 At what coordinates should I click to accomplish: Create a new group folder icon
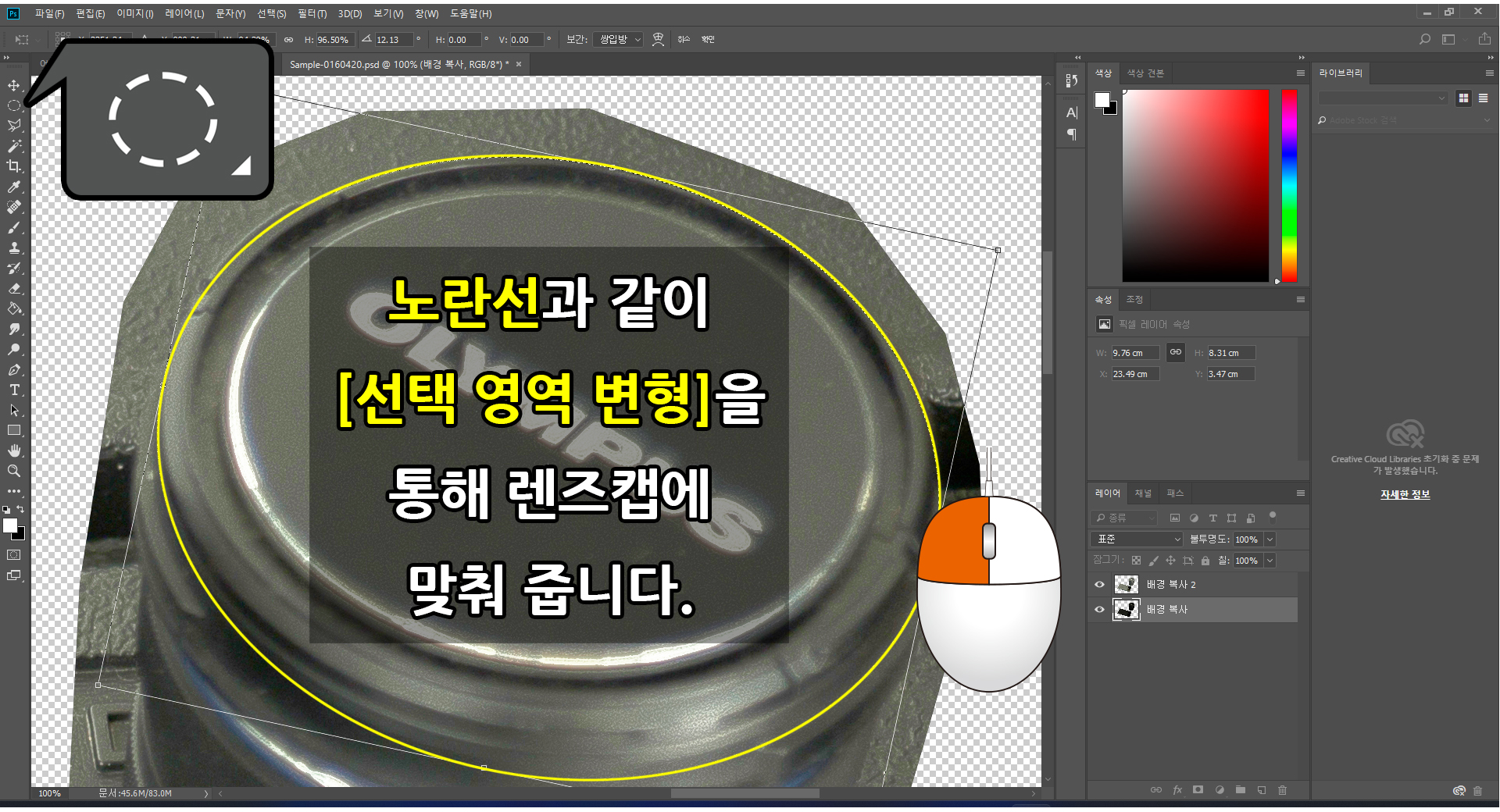[x=1241, y=790]
